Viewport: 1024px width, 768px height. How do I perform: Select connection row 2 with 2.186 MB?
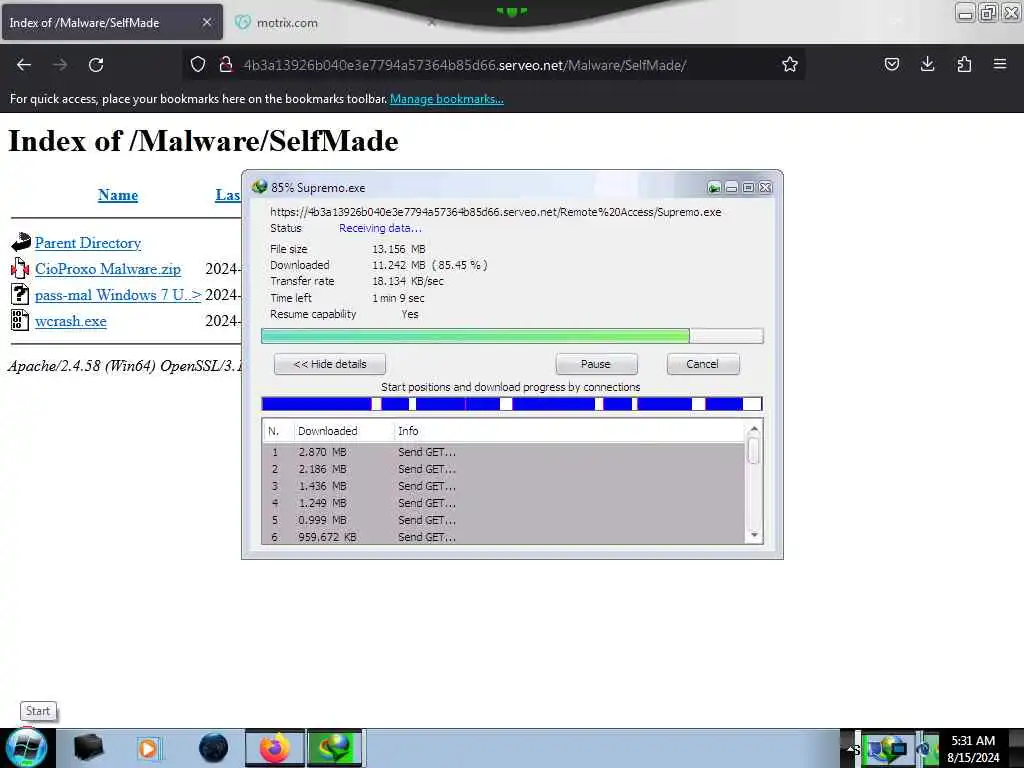point(503,469)
